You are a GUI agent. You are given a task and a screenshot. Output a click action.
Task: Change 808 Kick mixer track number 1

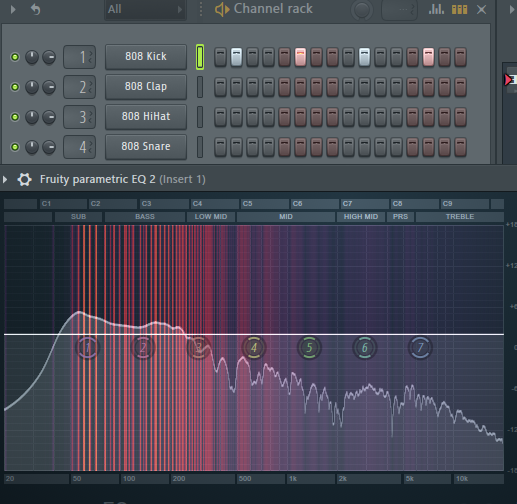pos(79,57)
